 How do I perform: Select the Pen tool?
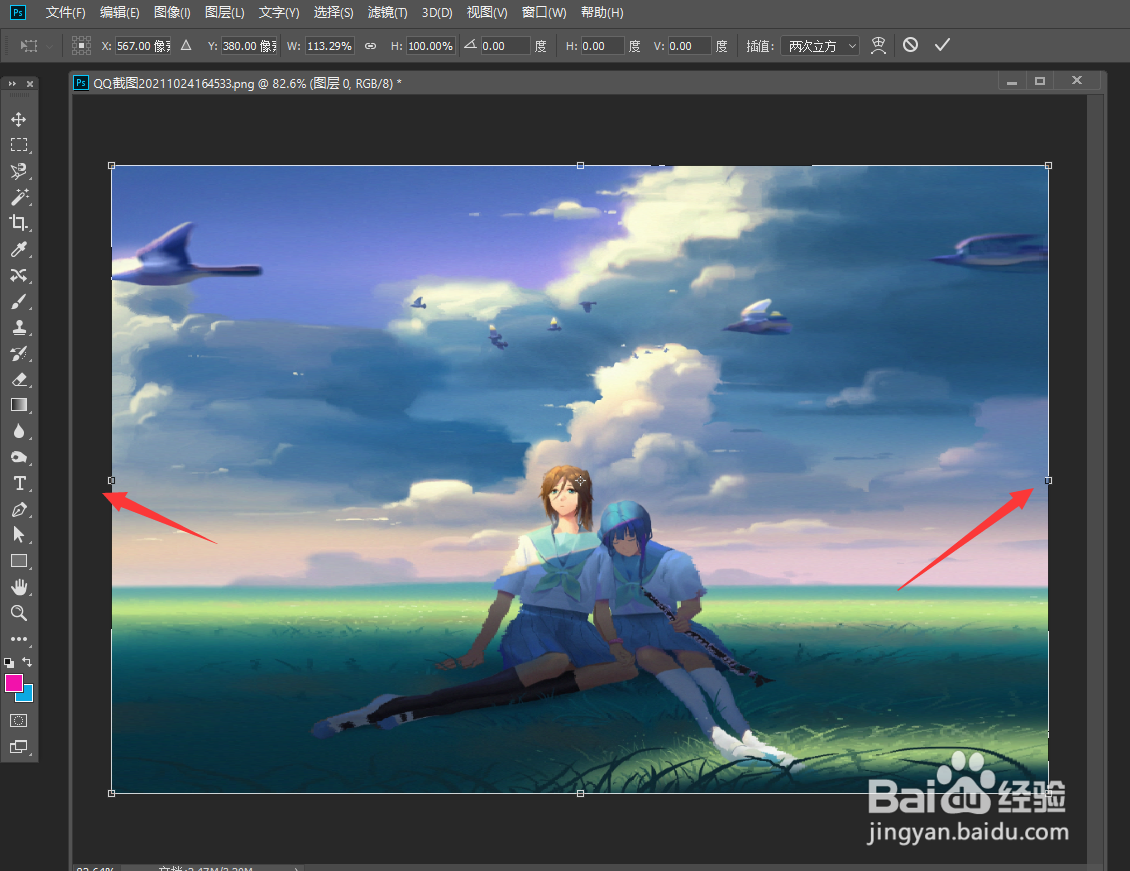[19, 509]
